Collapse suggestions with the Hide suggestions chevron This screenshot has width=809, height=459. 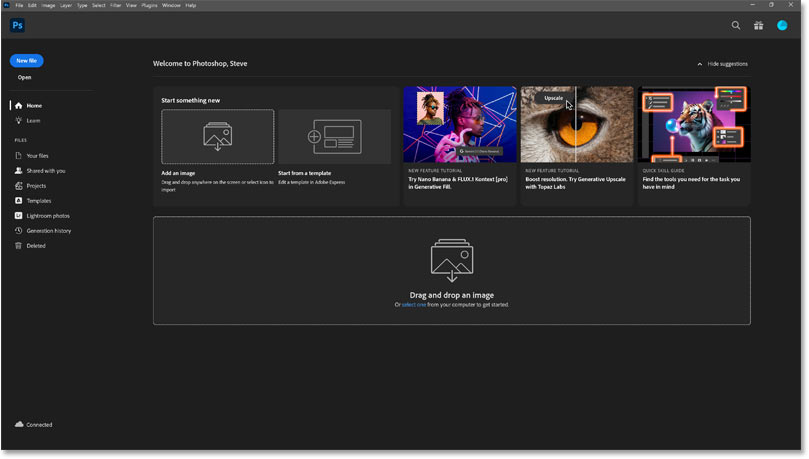700,64
